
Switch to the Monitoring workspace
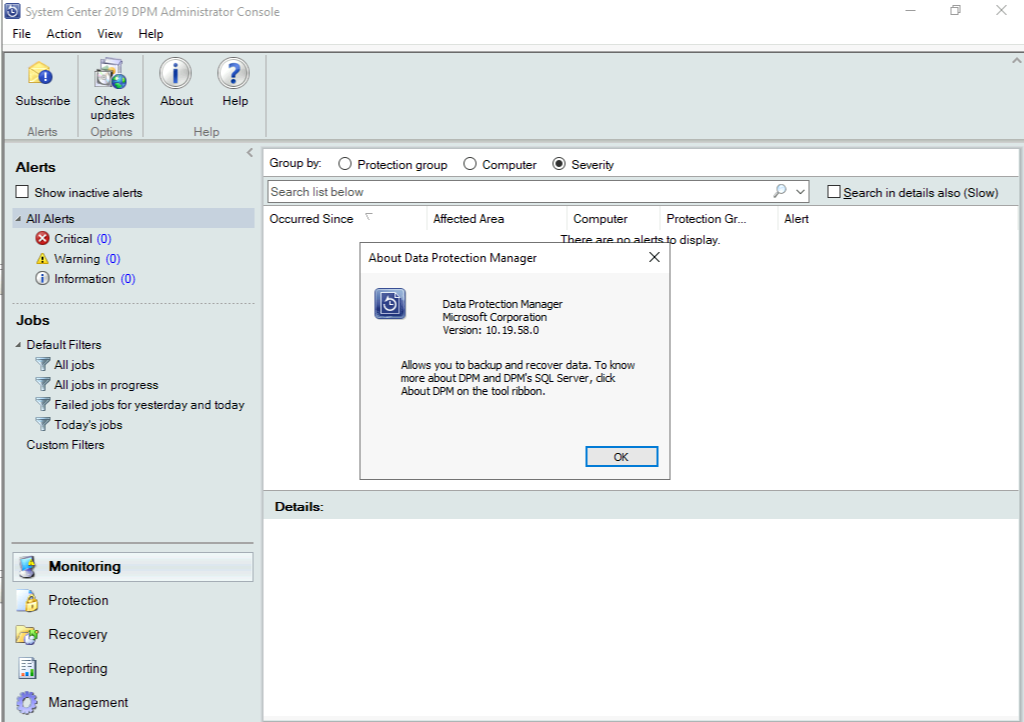133,567
